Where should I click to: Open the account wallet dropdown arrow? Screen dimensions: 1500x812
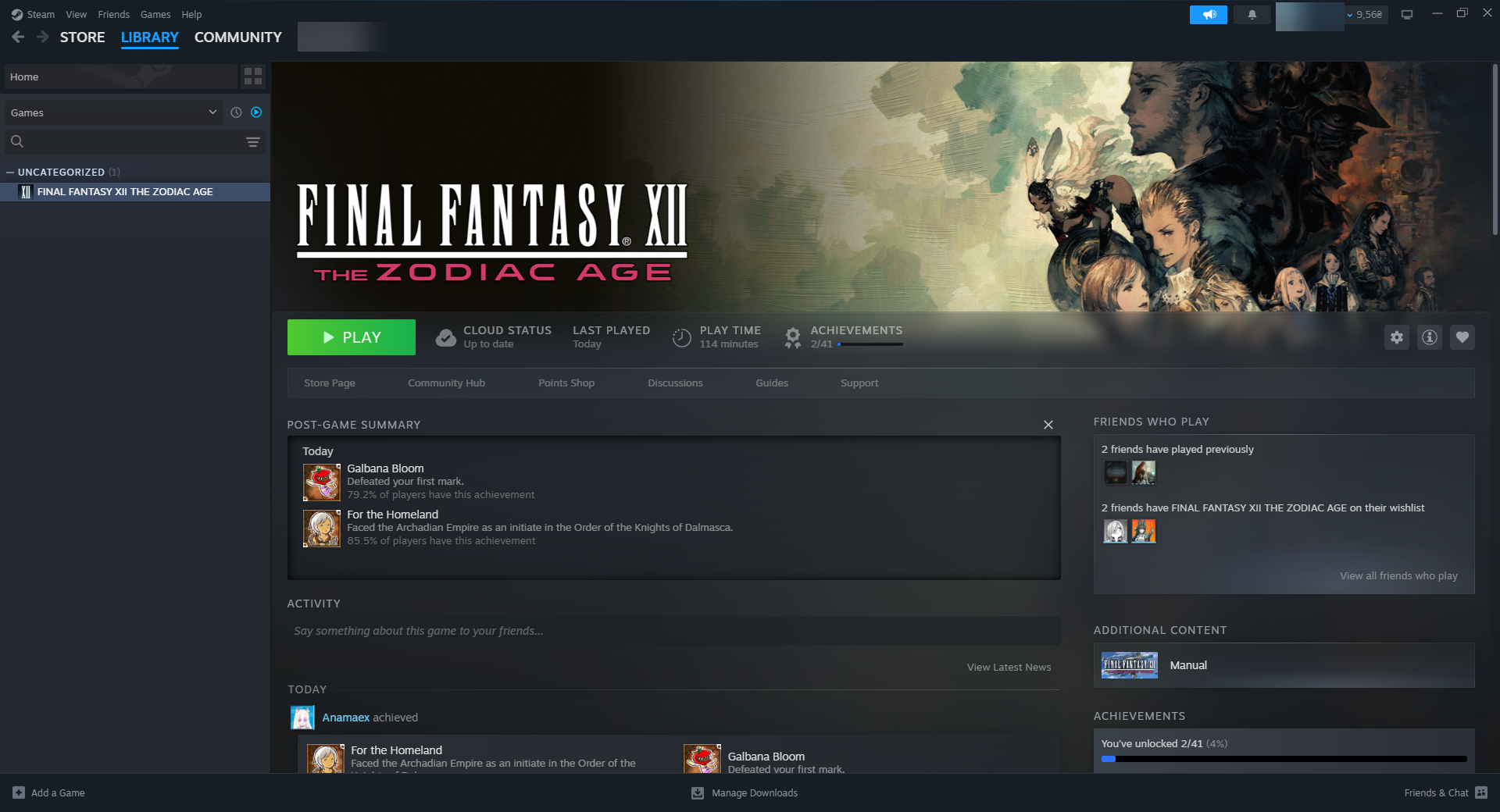tap(1350, 15)
